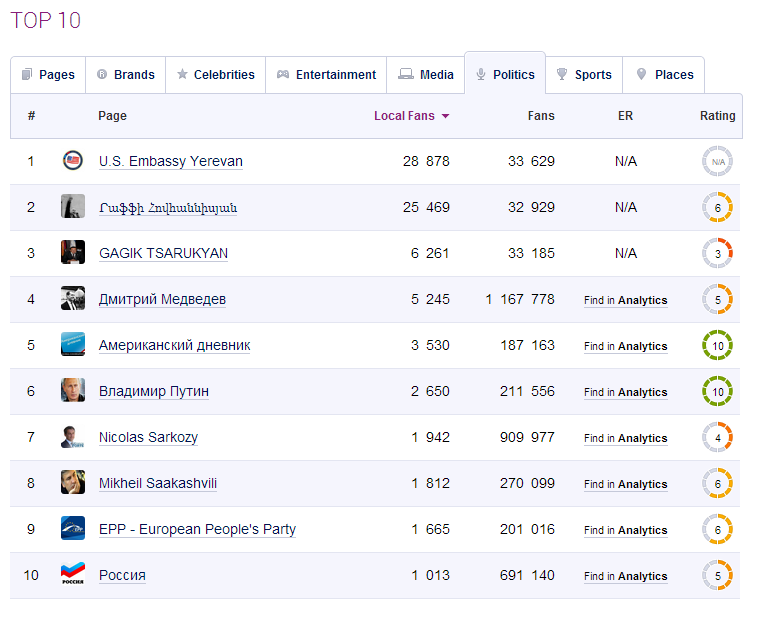
Task: Open the Pages tab
Action: pyautogui.click(x=48, y=75)
